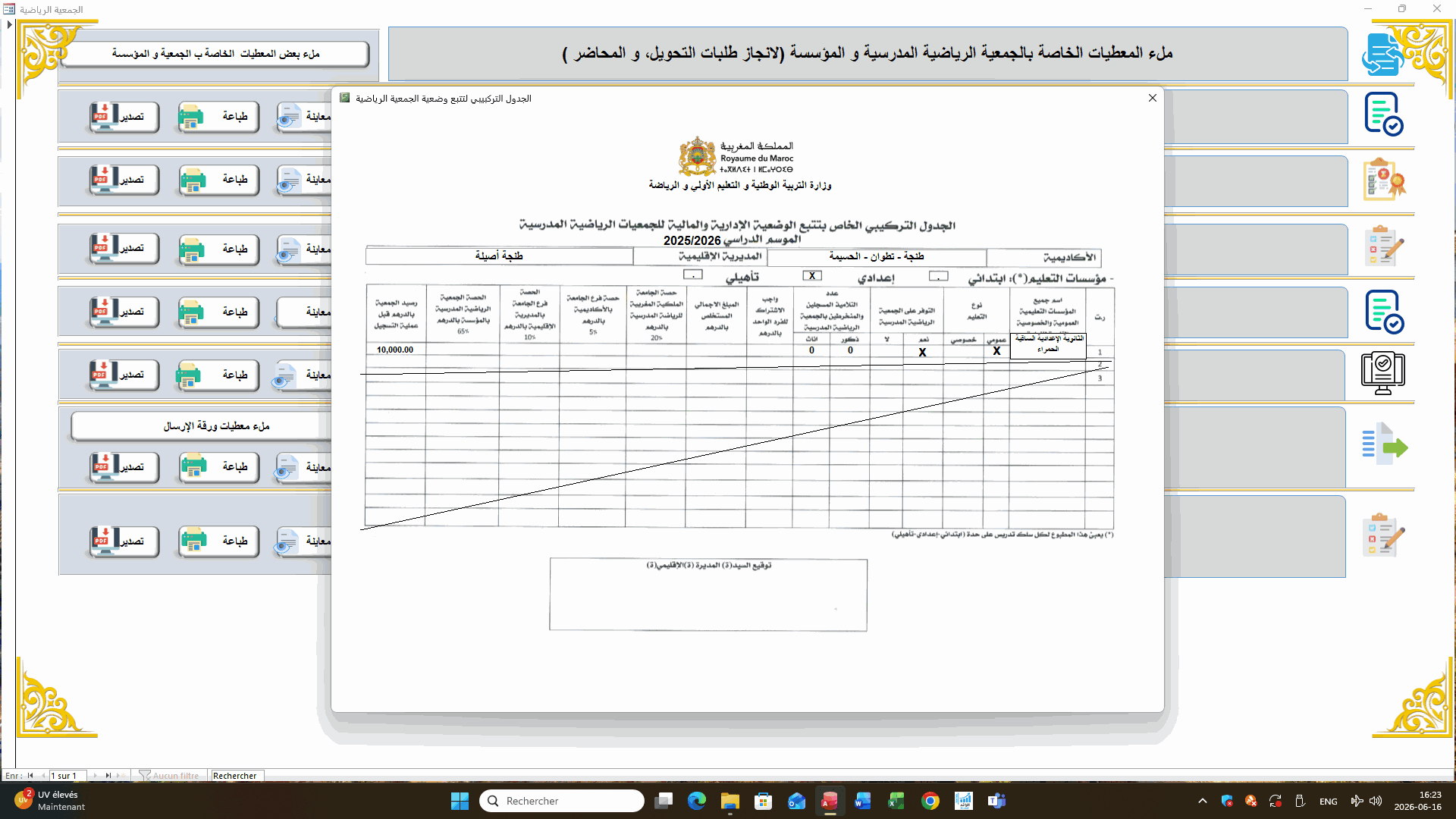Click the record selector arrow beside the form header

(x=9, y=25)
